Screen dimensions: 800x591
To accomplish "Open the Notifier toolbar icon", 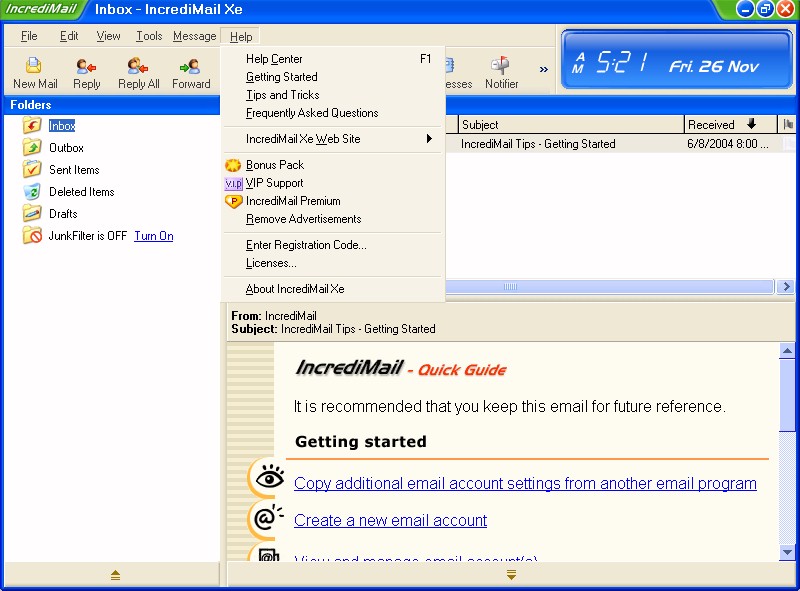I will pyautogui.click(x=501, y=68).
